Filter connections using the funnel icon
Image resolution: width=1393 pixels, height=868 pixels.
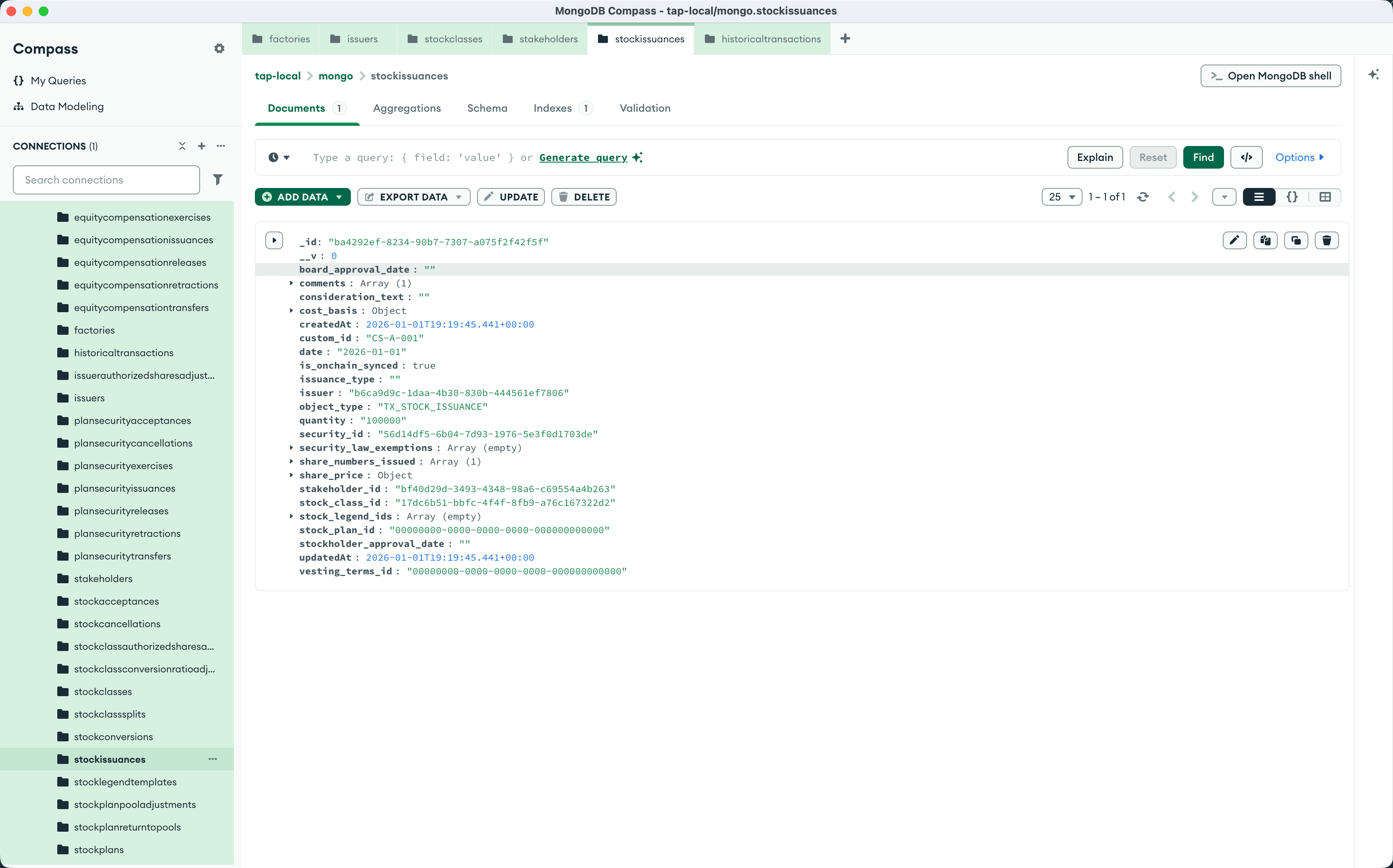click(x=217, y=179)
